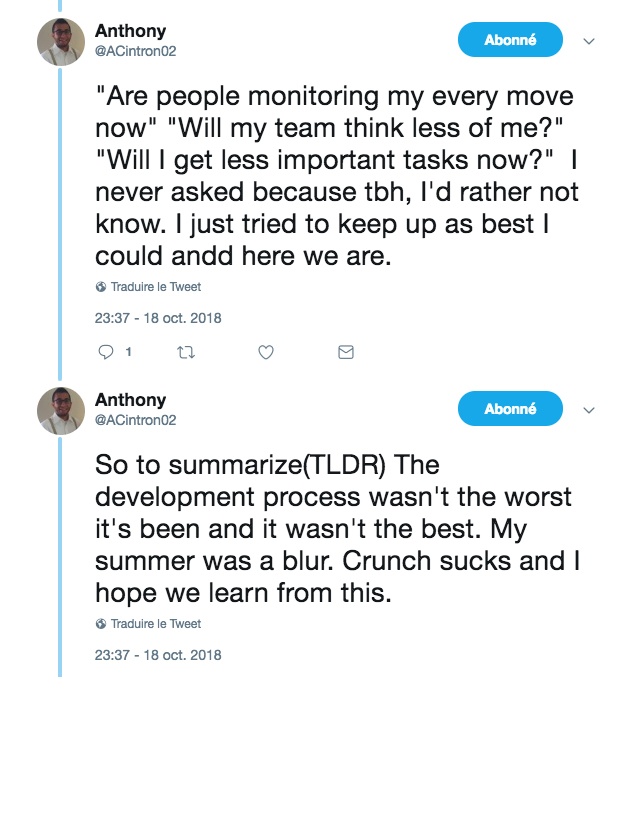The image size is (625, 840).
Task: Send the first tweet by direct message
Action: point(346,352)
